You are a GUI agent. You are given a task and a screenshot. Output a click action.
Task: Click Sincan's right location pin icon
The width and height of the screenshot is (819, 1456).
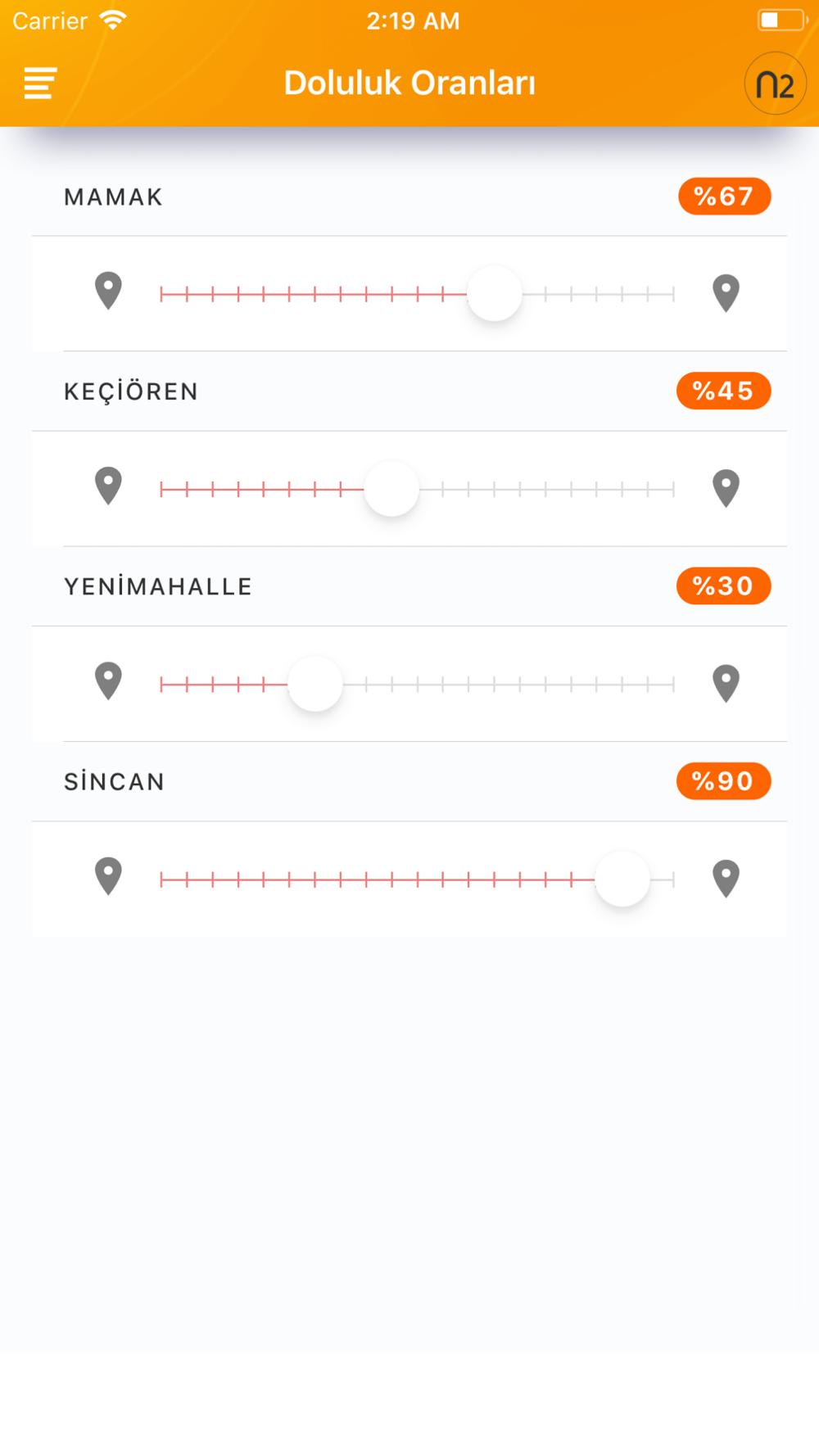[726, 879]
